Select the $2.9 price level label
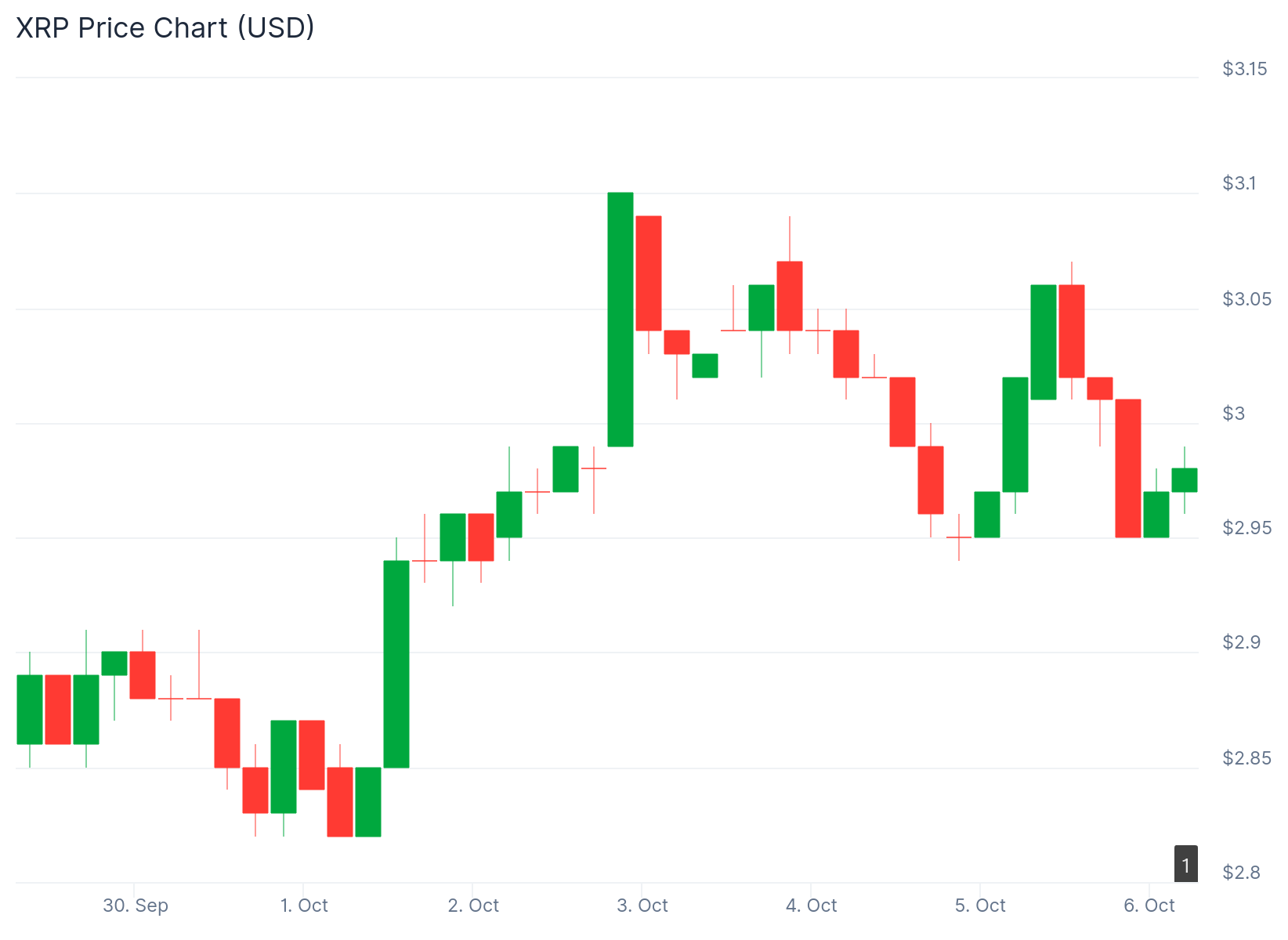Viewport: 1288px width, 940px height. pyautogui.click(x=1239, y=642)
